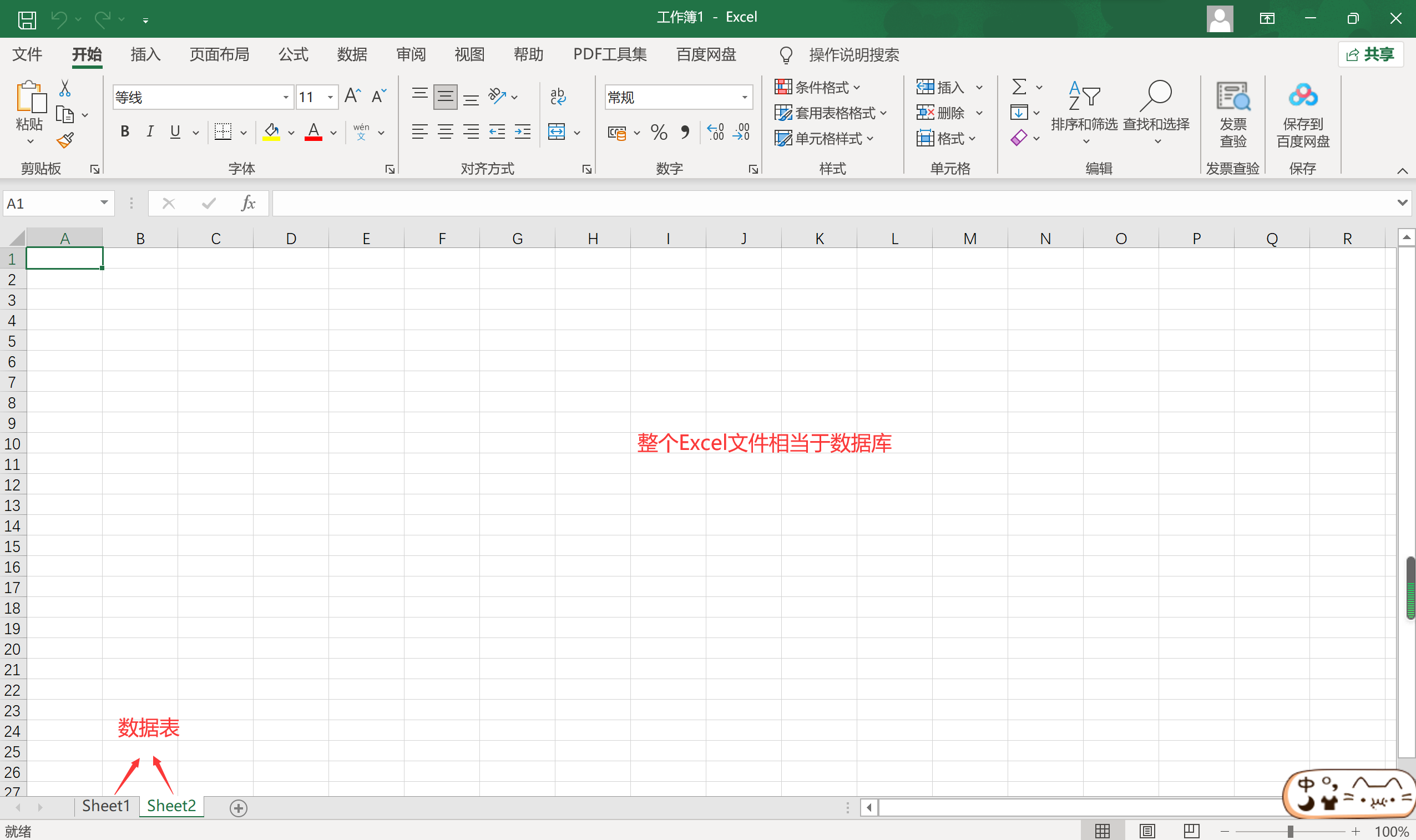Switch to the Sheet1 worksheet tab
This screenshot has width=1416, height=840.
click(106, 806)
